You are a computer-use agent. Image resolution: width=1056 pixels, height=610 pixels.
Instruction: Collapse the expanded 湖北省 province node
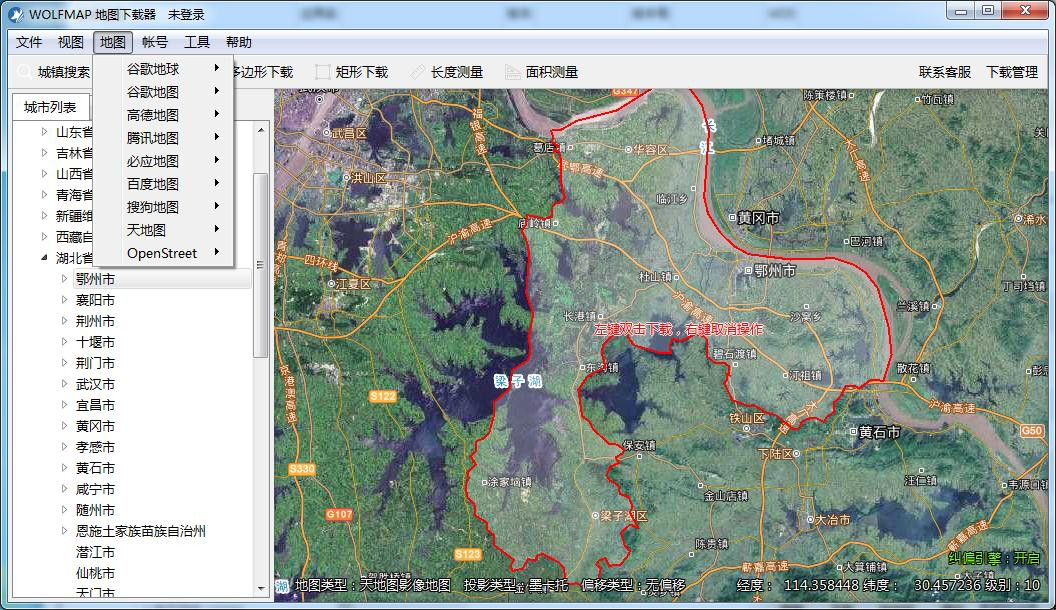pos(42,257)
